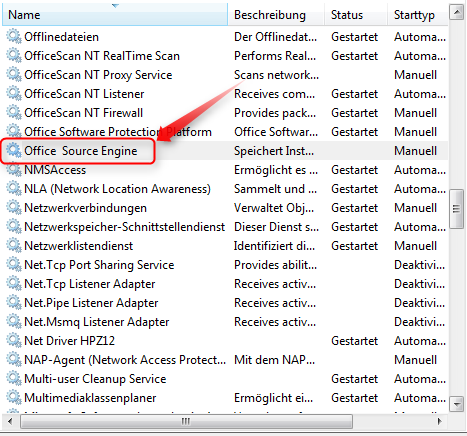Screen dimensions: 467x436
Task: Click gear icon of OfficeScan NT RealTime Scan
Action: click(x=14, y=55)
